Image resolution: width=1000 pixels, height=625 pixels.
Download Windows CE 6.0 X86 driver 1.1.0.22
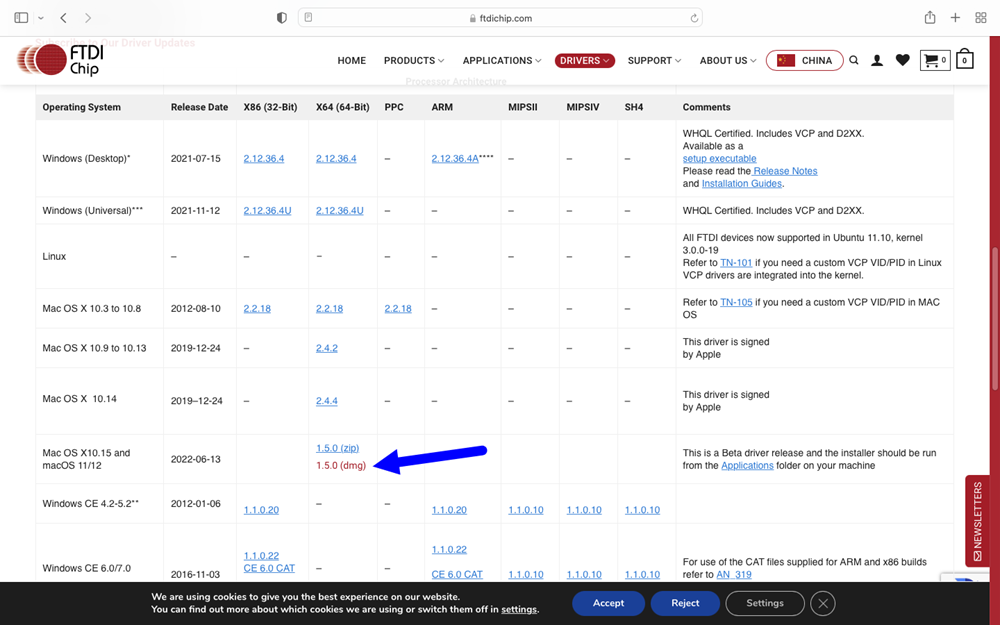point(261,556)
